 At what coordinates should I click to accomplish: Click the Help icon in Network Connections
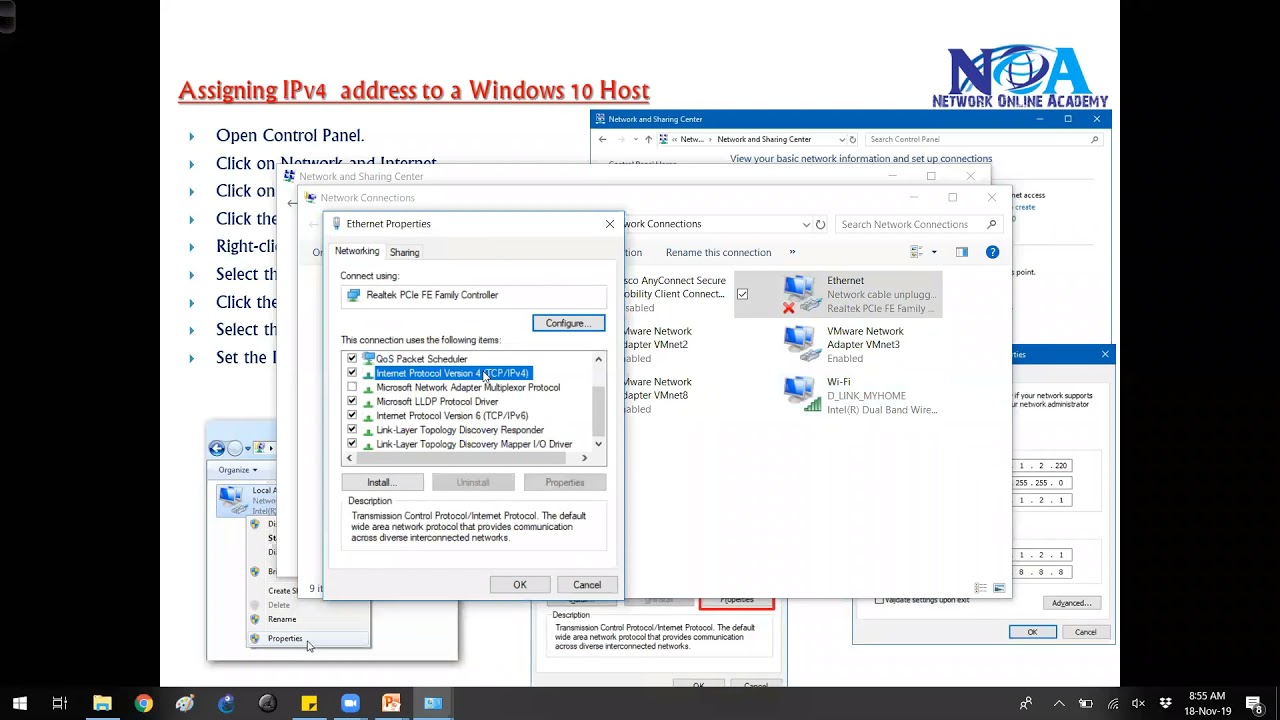click(992, 252)
